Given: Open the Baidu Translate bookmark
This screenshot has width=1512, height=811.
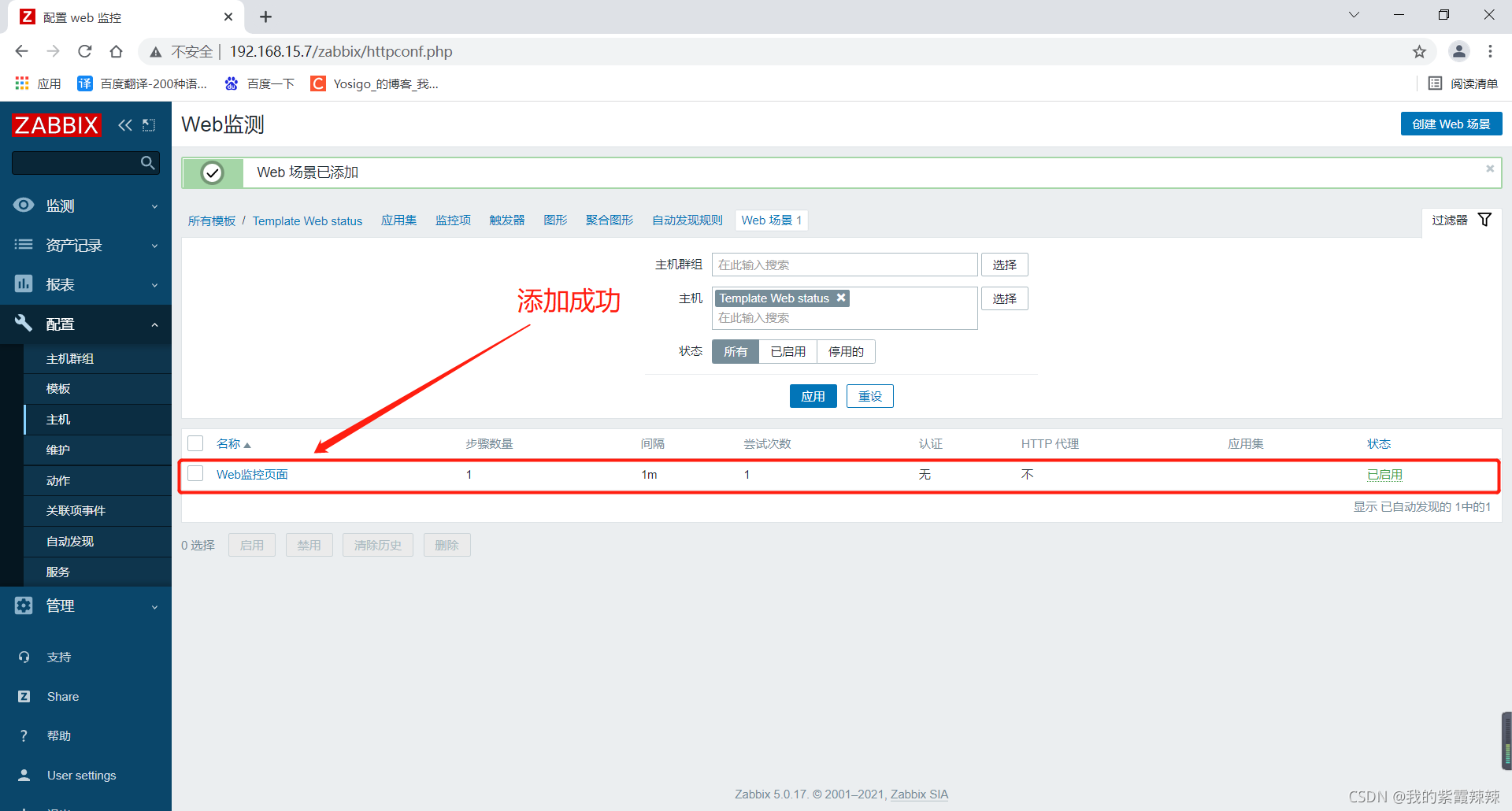Looking at the screenshot, I should click(143, 83).
